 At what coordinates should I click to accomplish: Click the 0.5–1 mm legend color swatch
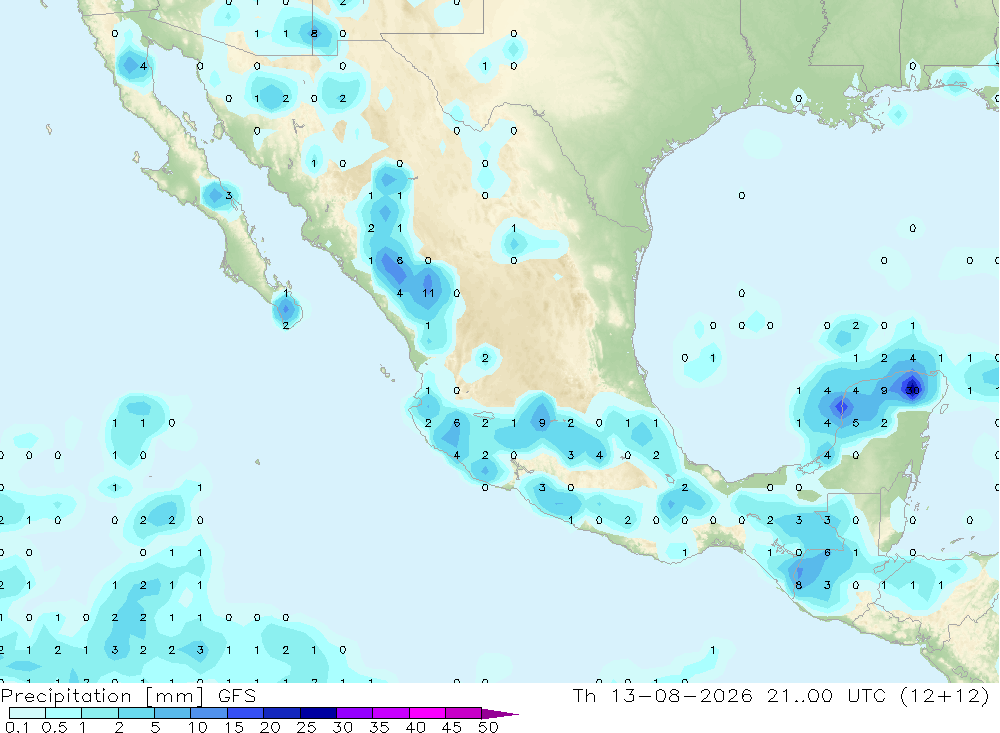point(64,713)
